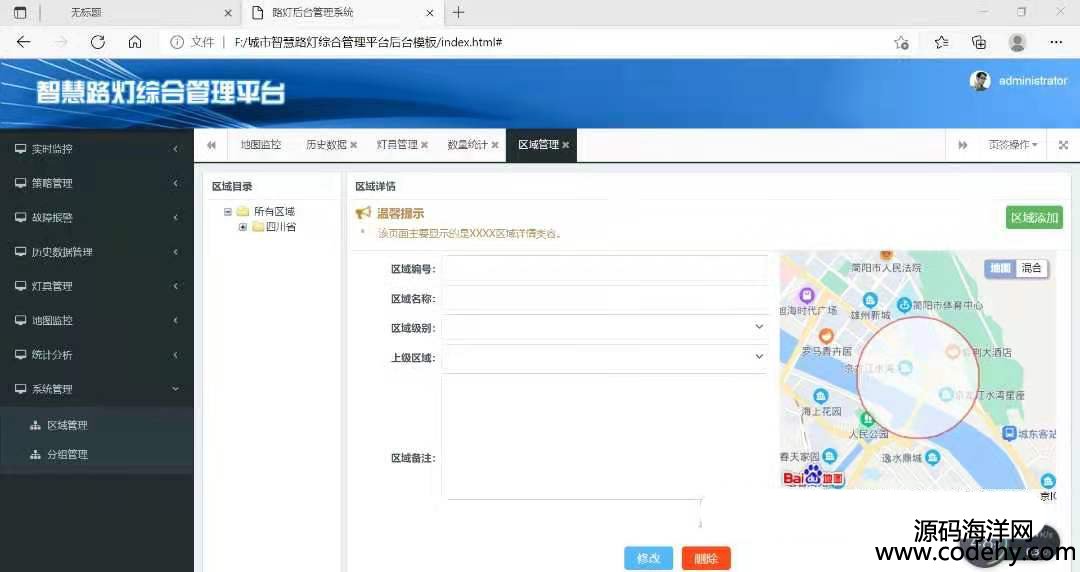Open the browser home page icon
The image size is (1080, 572).
click(x=135, y=42)
